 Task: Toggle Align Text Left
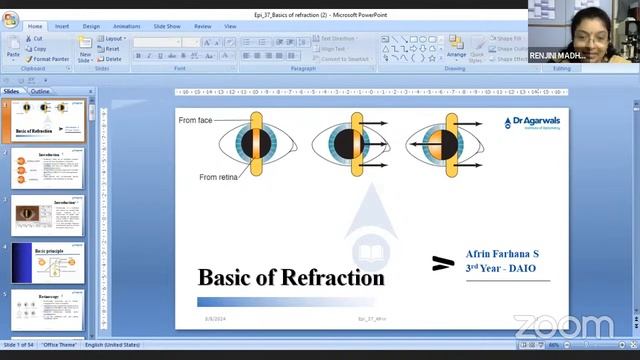tap(246, 56)
